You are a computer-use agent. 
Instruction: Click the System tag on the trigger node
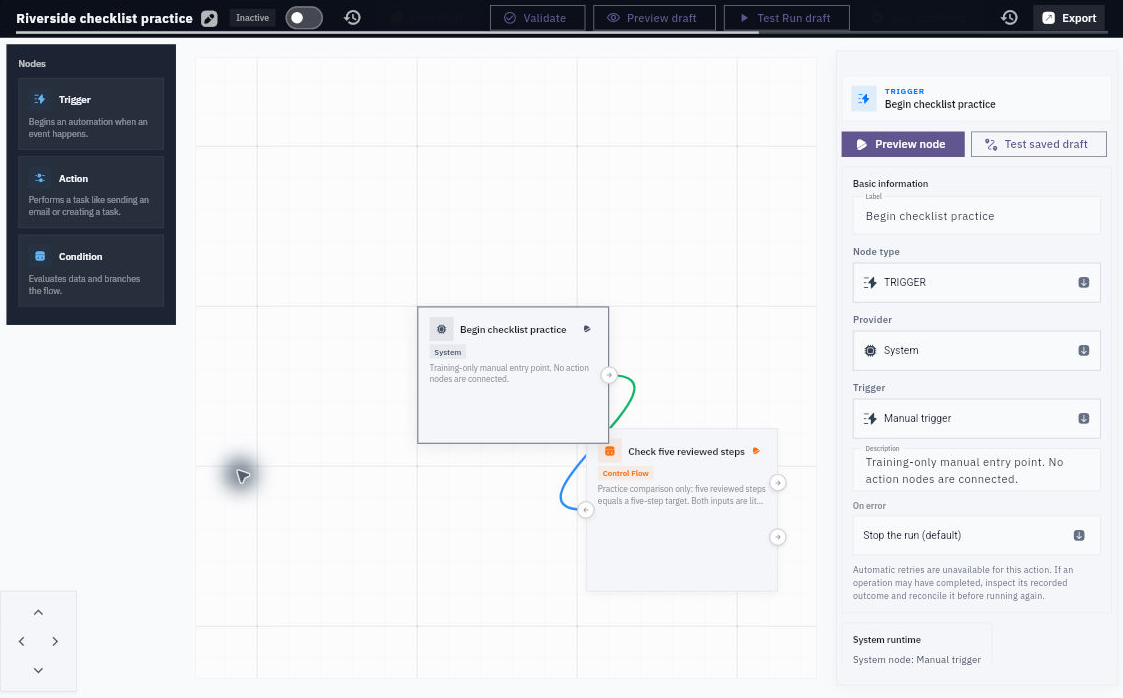448,352
